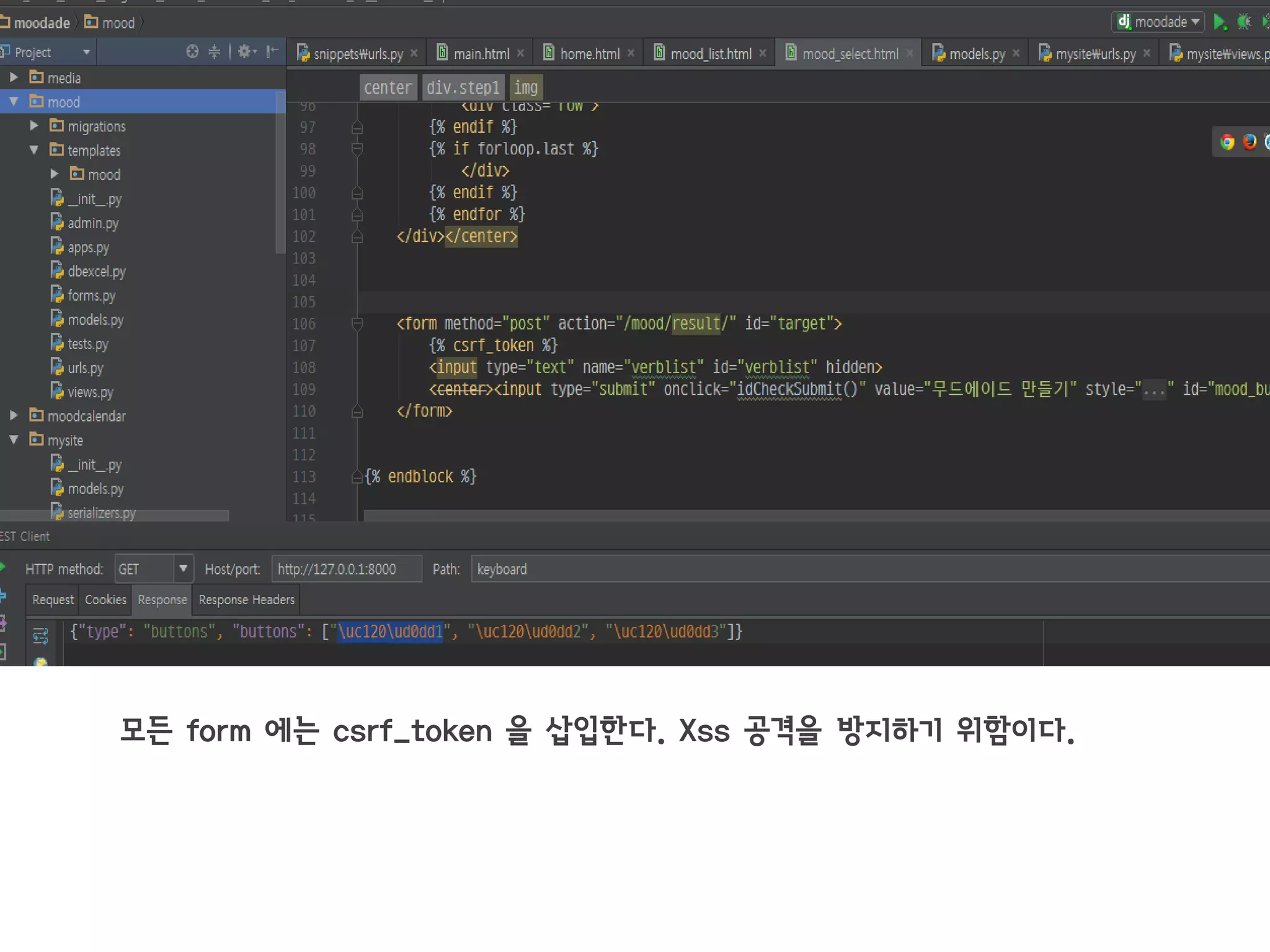Switch to the snippets urls.py tab
1270x952 pixels.
click(357, 53)
